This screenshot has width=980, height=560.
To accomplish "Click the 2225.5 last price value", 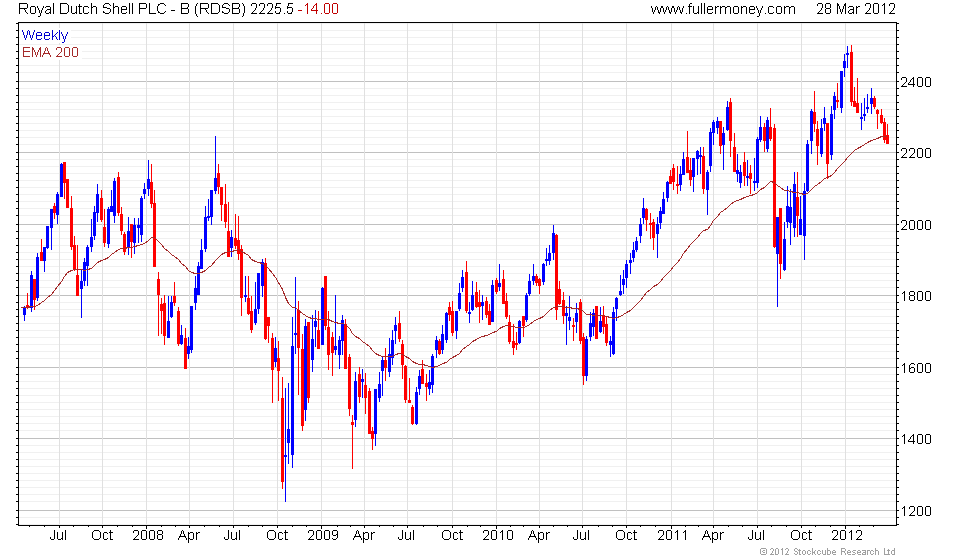I will pos(272,9).
